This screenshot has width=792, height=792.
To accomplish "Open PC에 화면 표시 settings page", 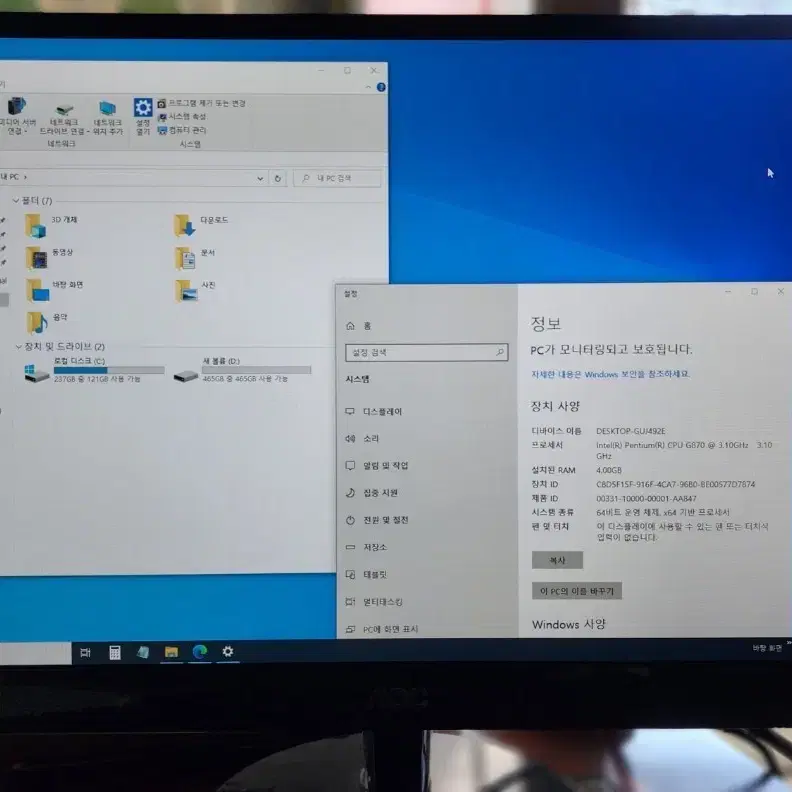I will click(x=382, y=629).
